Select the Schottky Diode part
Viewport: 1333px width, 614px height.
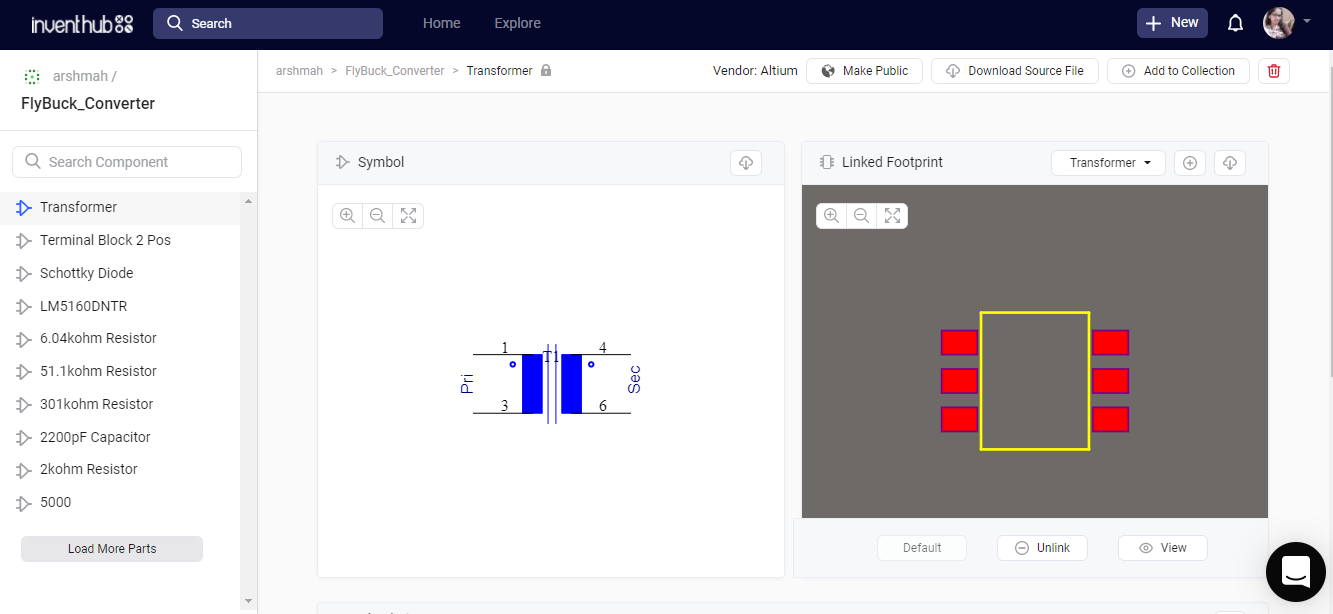[120, 273]
